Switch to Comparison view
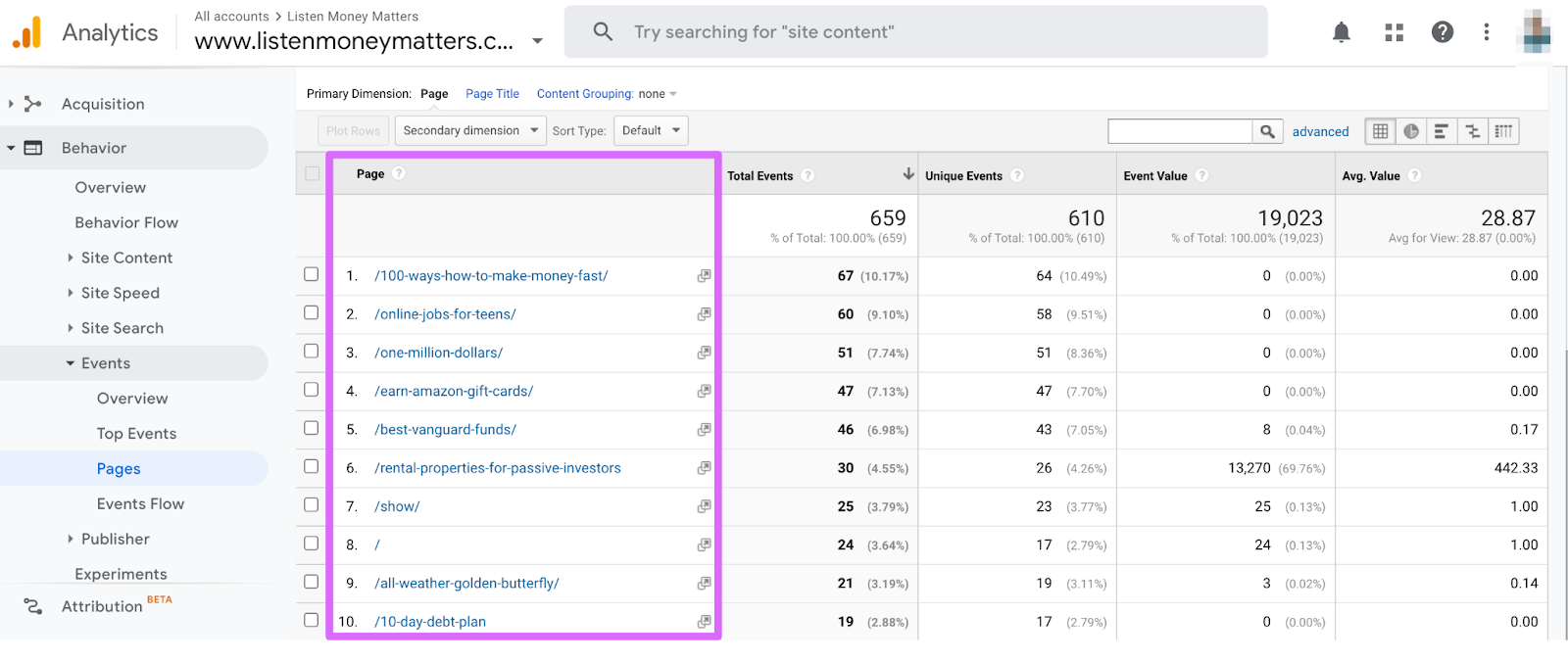 (x=1472, y=131)
